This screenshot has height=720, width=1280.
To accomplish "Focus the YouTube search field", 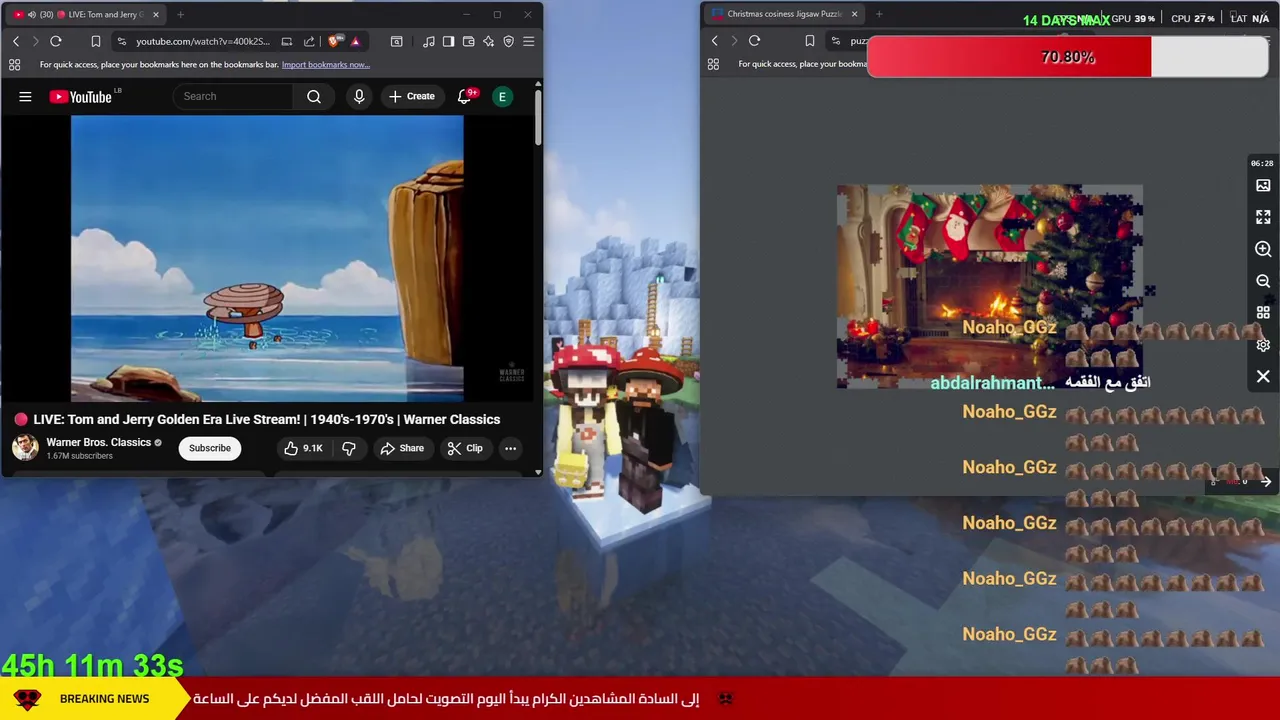I will [x=234, y=96].
